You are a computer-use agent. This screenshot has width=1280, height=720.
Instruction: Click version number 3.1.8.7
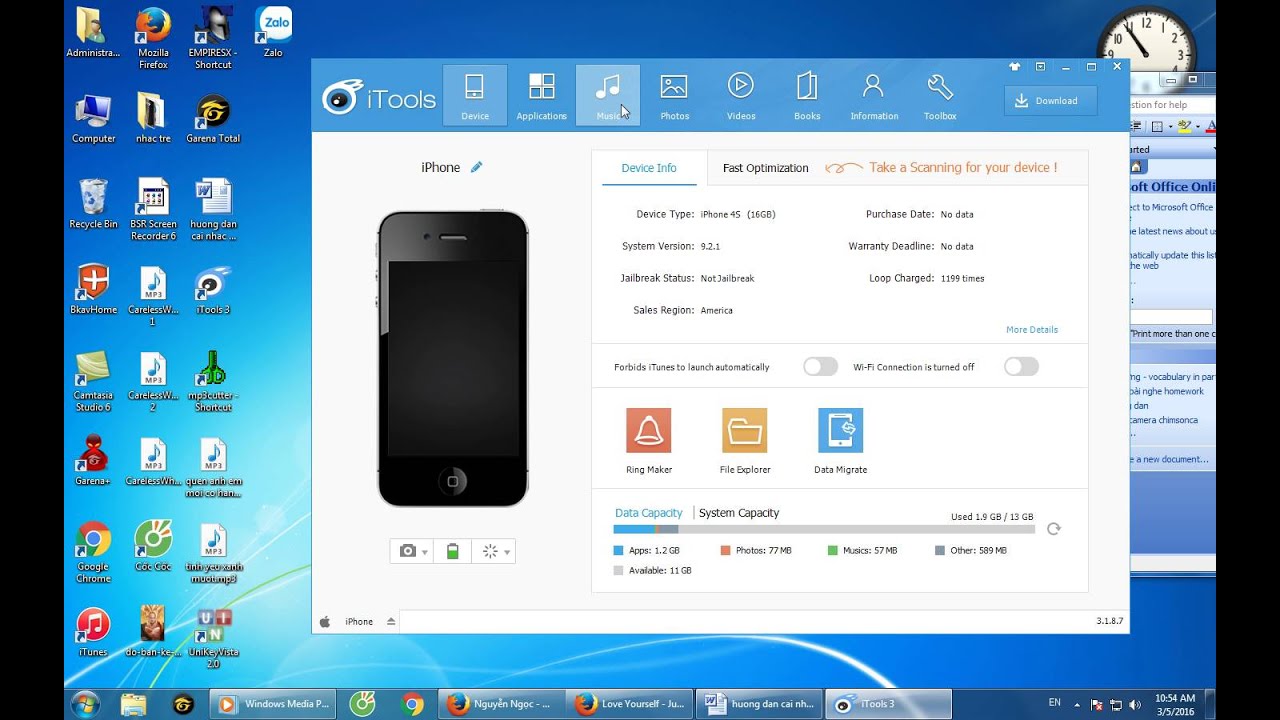[1109, 621]
